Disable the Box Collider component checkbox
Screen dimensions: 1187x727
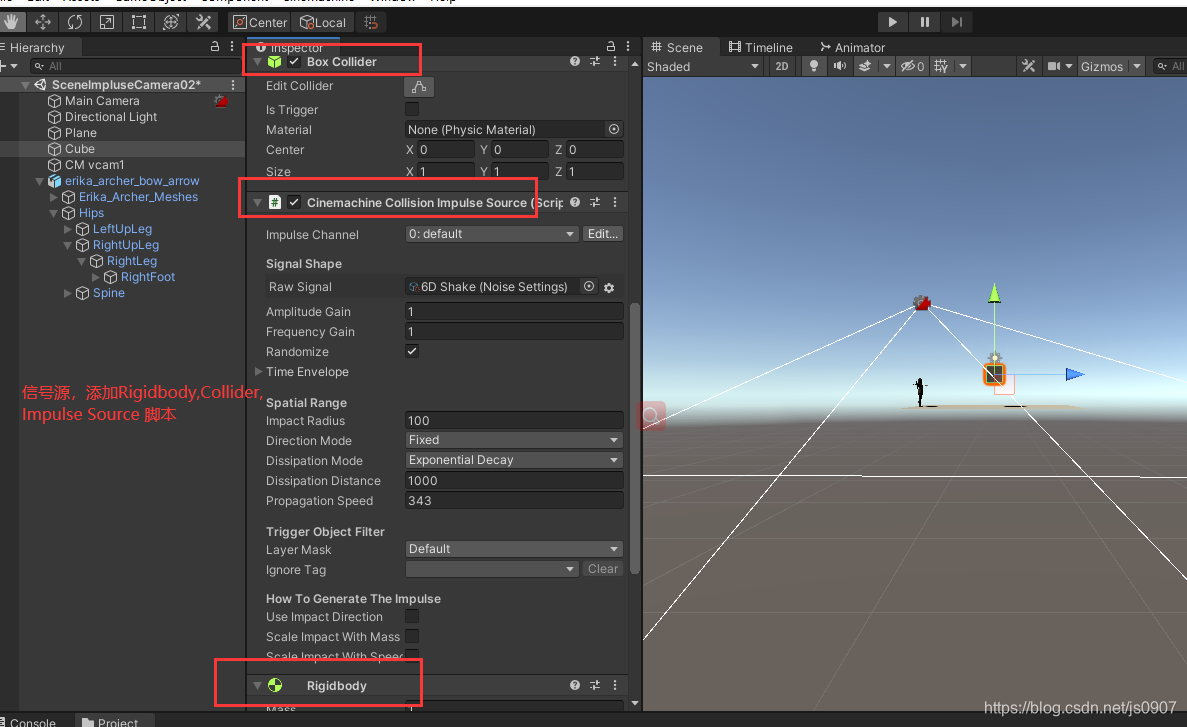pyautogui.click(x=294, y=61)
